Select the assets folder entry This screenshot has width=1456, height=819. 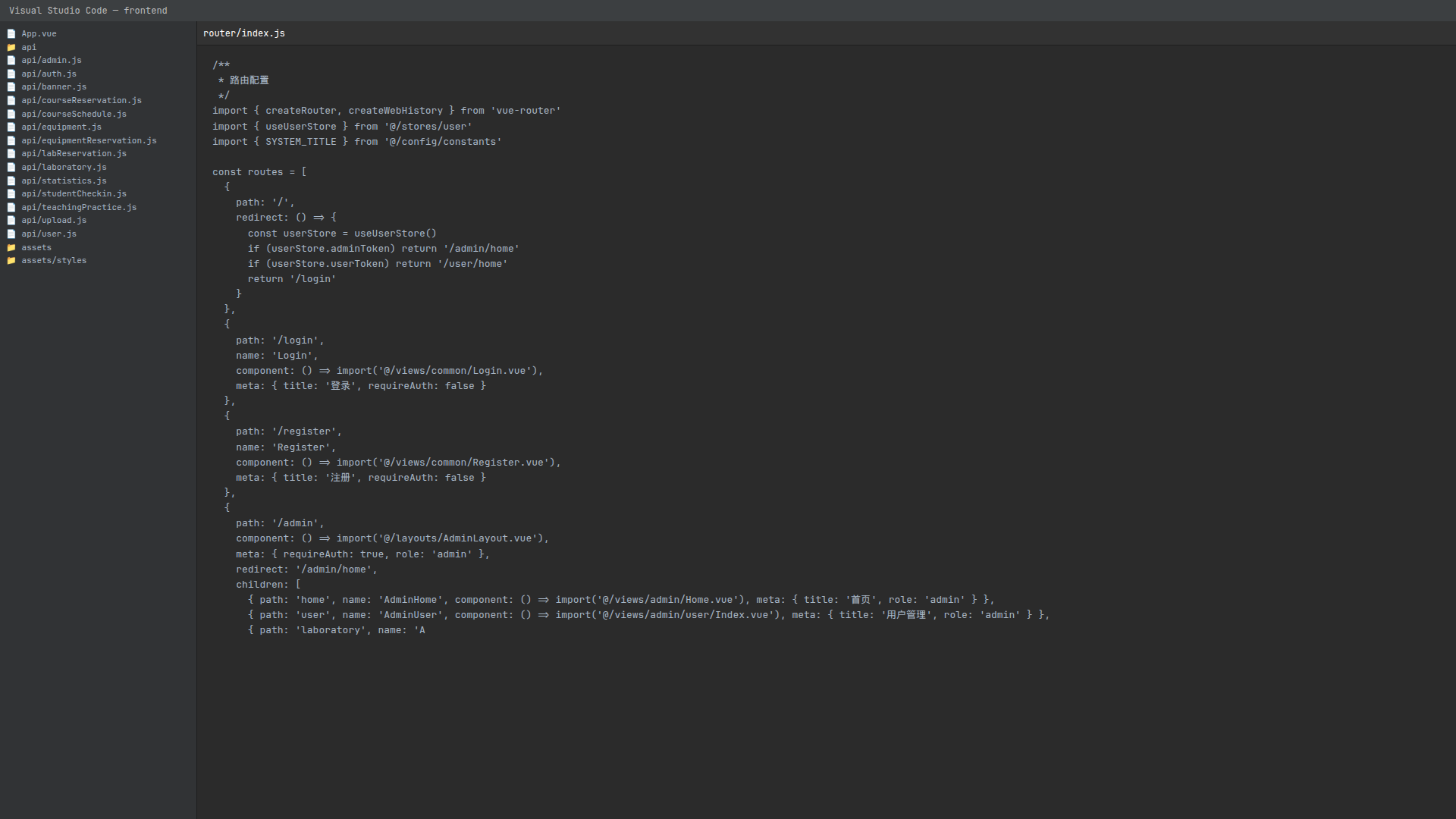[x=36, y=248]
